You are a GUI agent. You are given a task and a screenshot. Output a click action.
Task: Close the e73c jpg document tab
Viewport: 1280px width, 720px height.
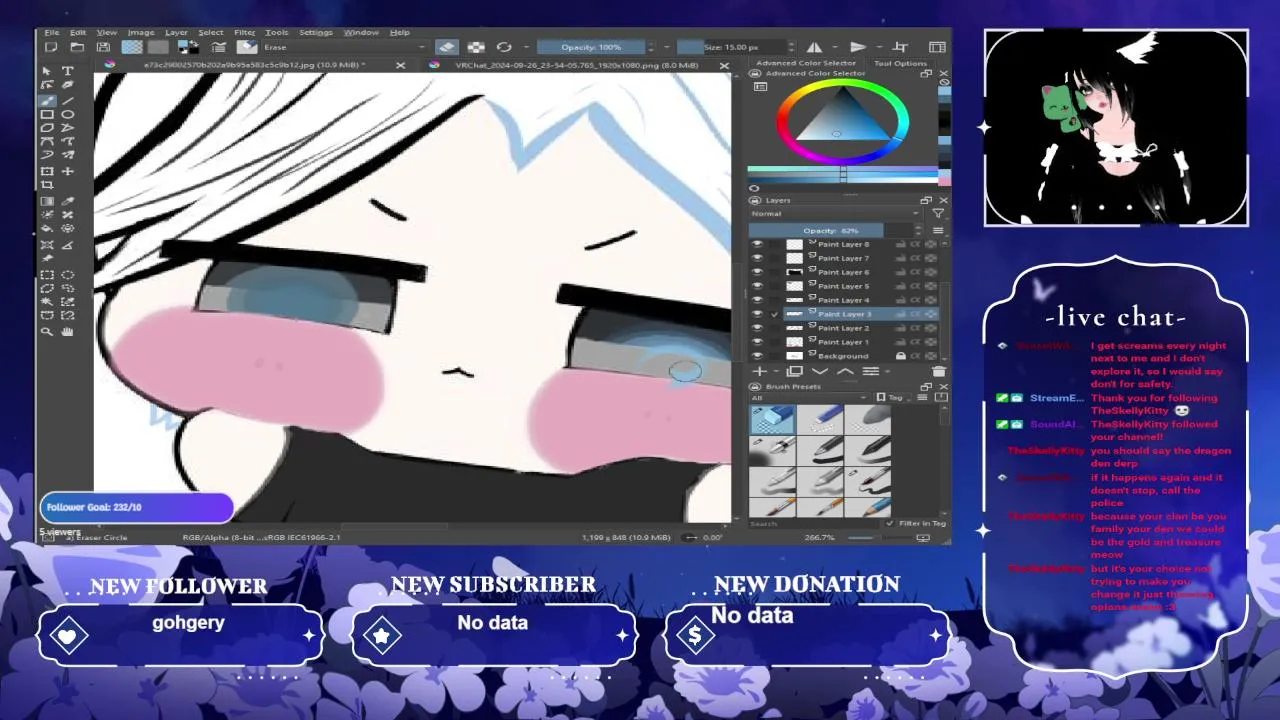[x=400, y=65]
